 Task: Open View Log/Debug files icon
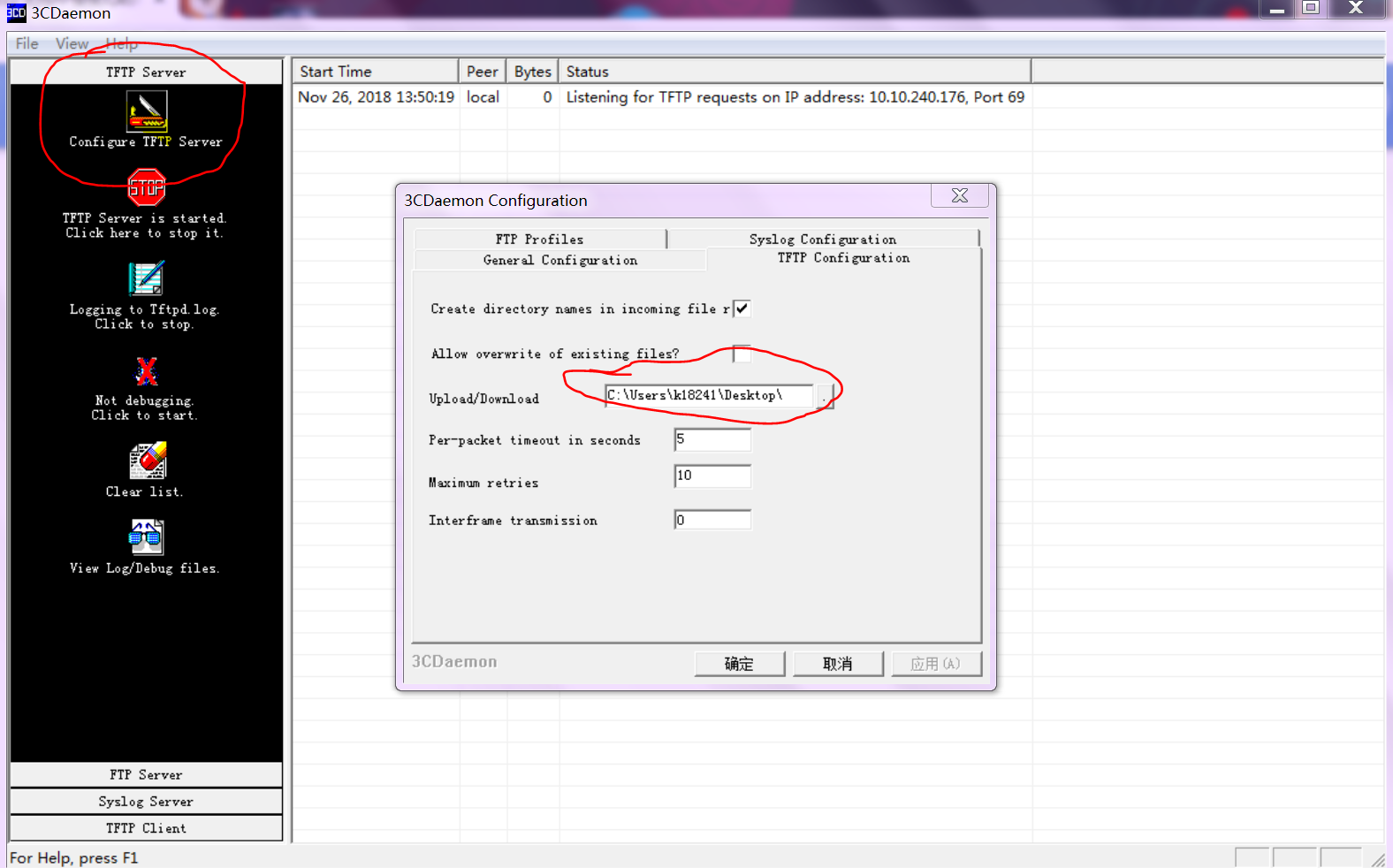147,537
